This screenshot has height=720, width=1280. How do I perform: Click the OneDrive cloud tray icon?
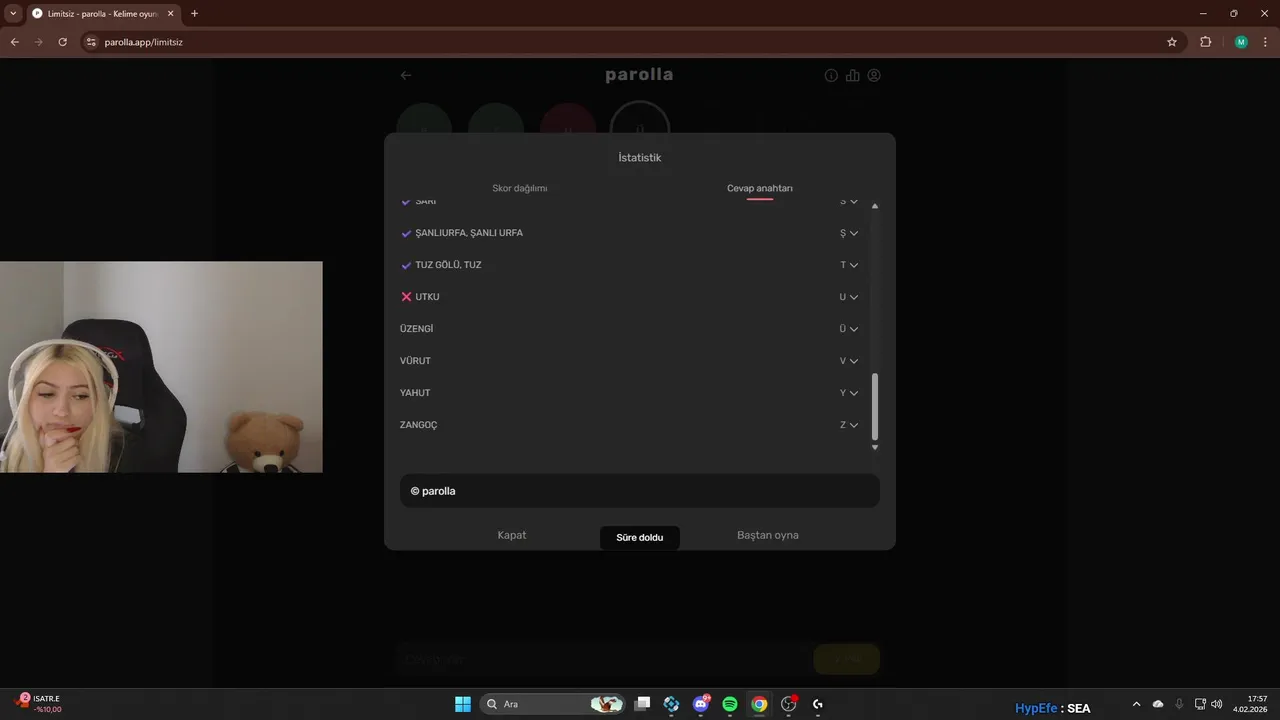pyautogui.click(x=1158, y=704)
